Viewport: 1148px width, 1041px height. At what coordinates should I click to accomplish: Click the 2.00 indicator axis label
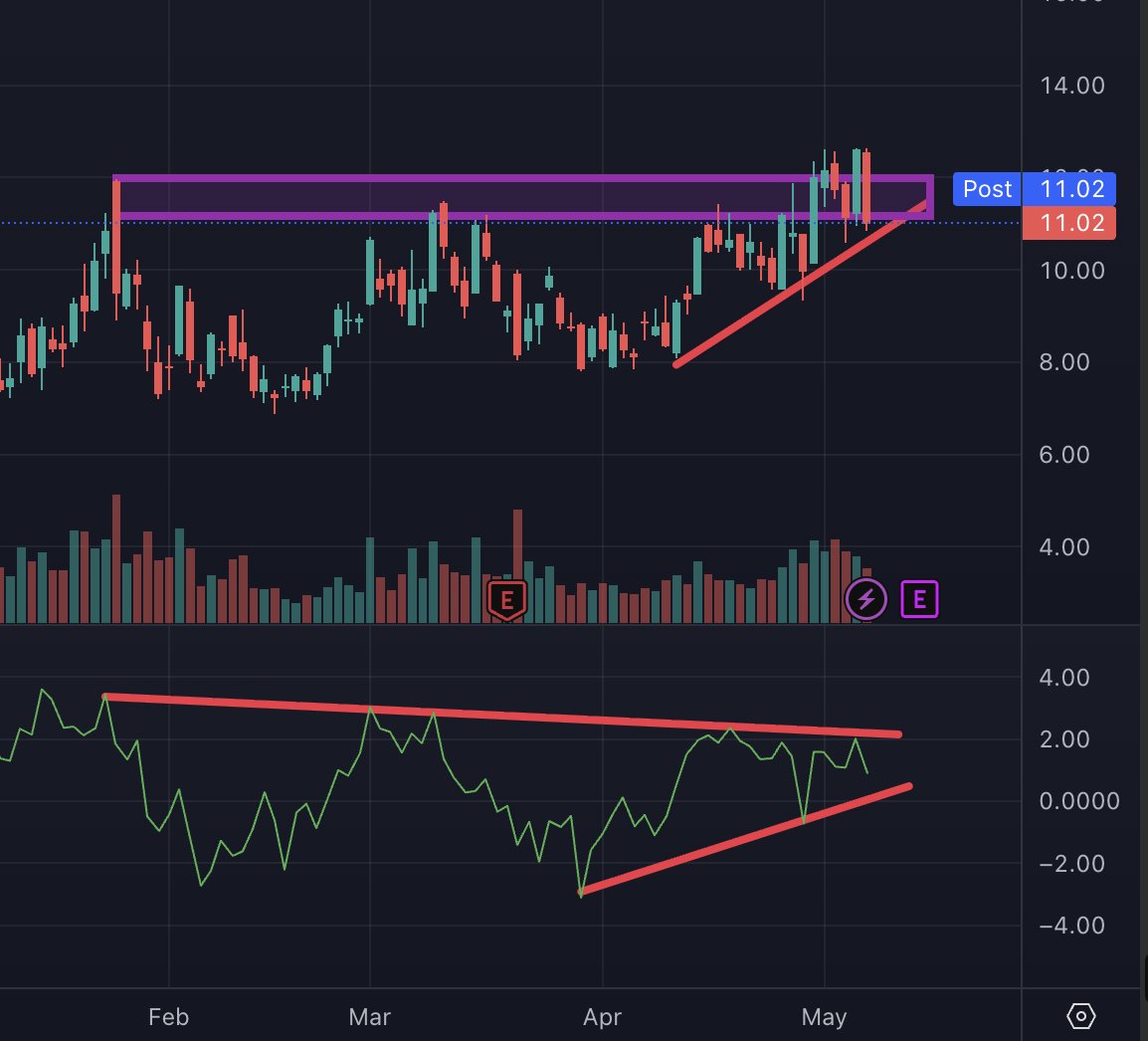1064,739
